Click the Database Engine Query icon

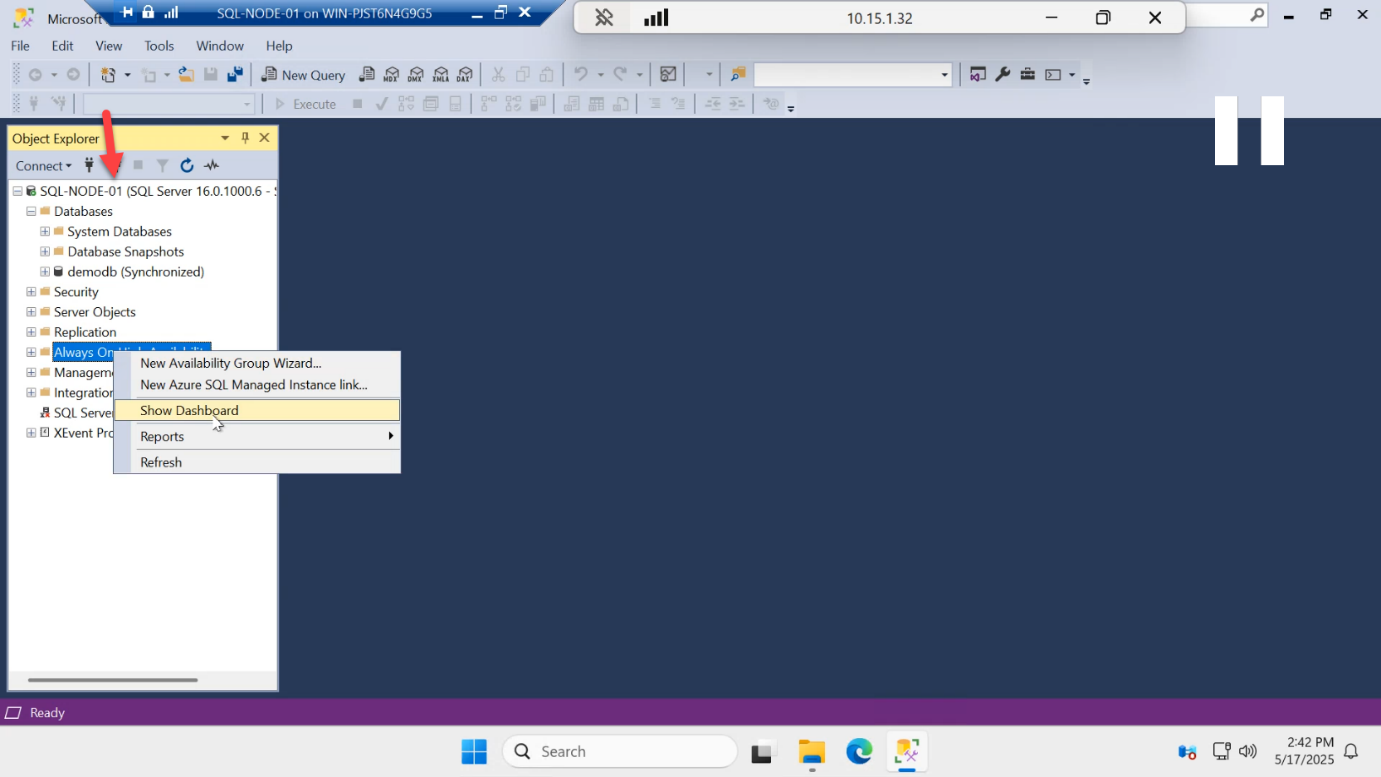click(x=367, y=75)
